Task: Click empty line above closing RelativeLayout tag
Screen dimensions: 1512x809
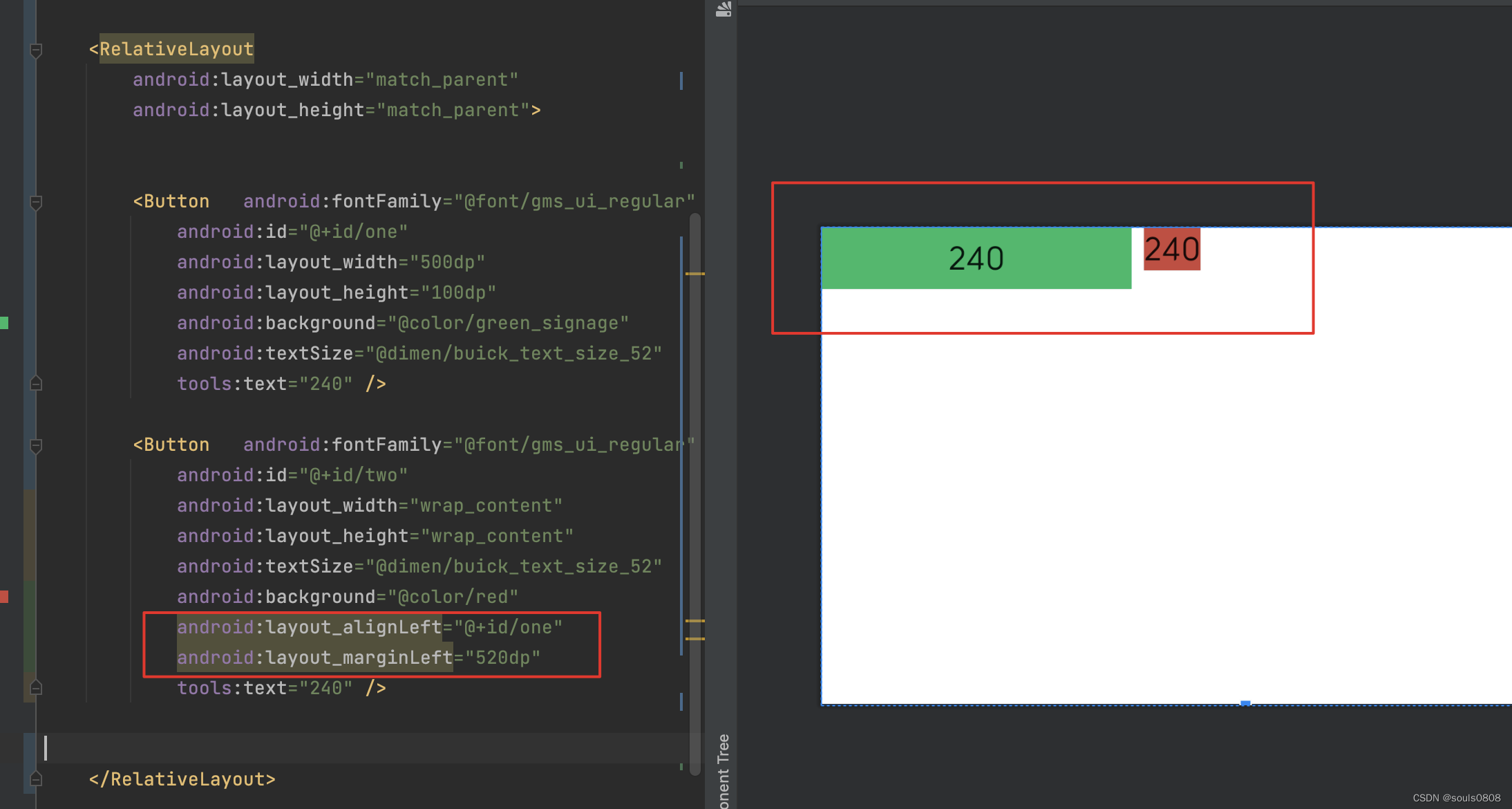Action: pos(346,748)
